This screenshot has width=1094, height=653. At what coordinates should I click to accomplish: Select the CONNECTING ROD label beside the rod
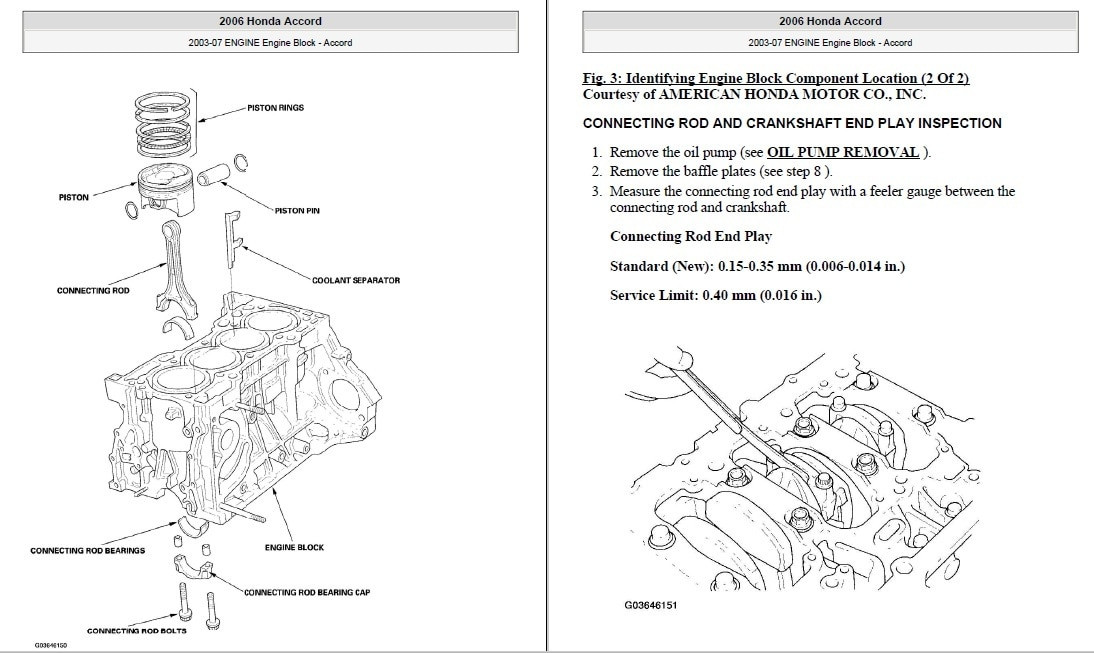(x=92, y=290)
